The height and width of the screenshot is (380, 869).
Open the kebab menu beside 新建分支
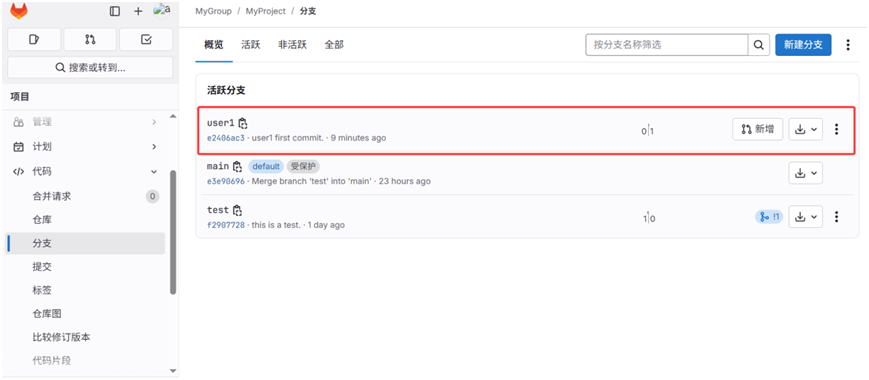pos(847,45)
